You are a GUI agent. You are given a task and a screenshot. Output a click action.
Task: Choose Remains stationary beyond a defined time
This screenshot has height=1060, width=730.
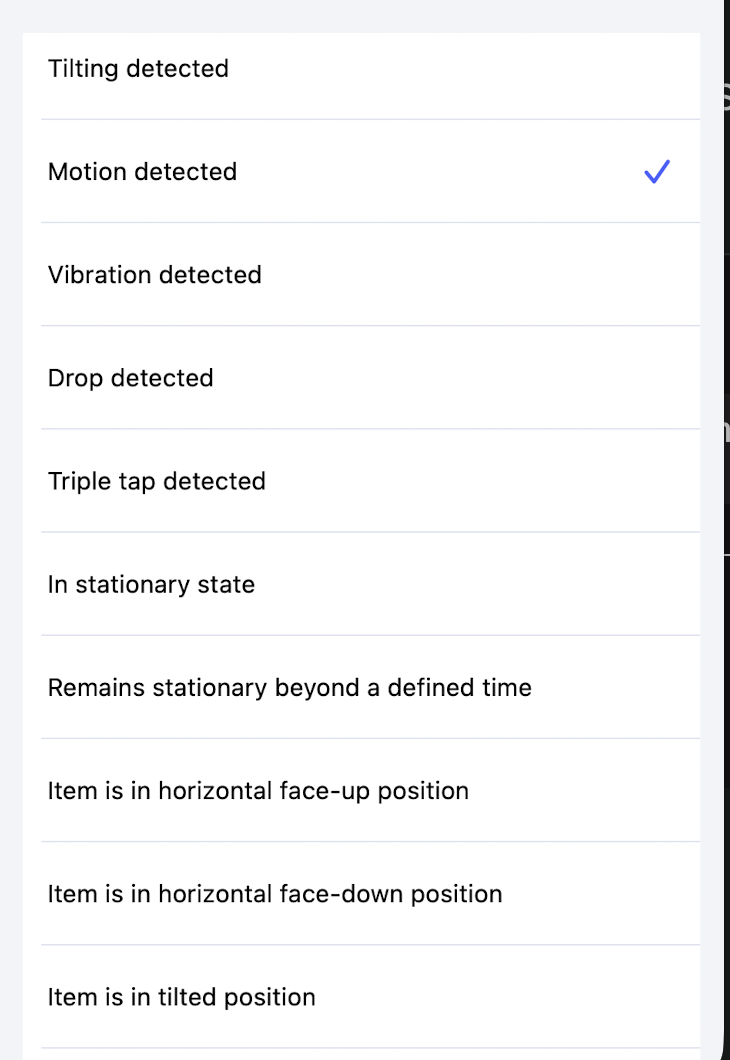tap(290, 688)
